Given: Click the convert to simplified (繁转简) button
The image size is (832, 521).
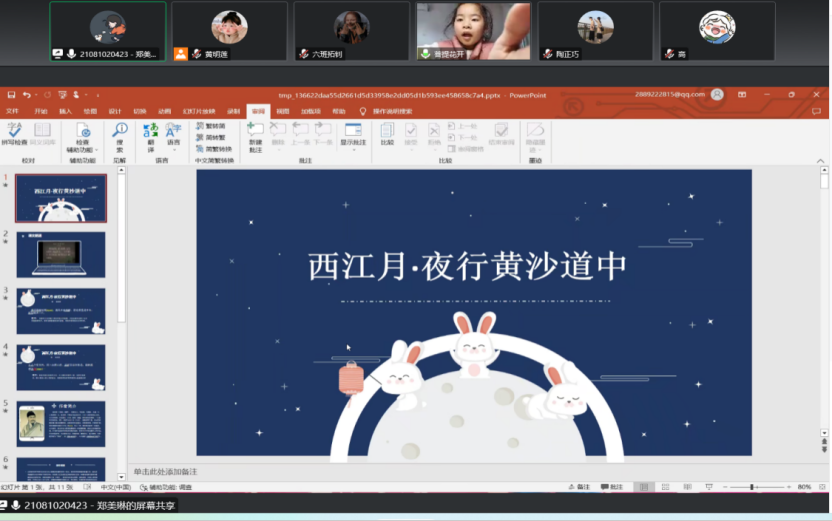Looking at the screenshot, I should coord(214,127).
